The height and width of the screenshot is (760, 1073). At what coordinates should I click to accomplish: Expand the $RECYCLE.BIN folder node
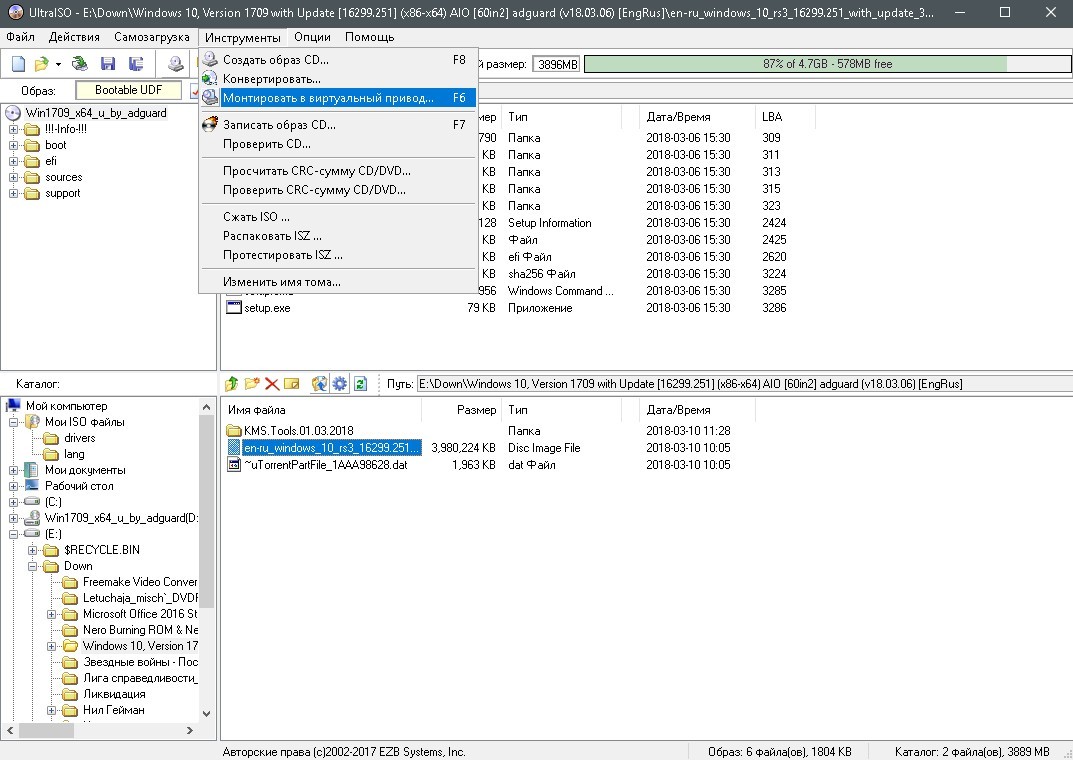coord(32,550)
